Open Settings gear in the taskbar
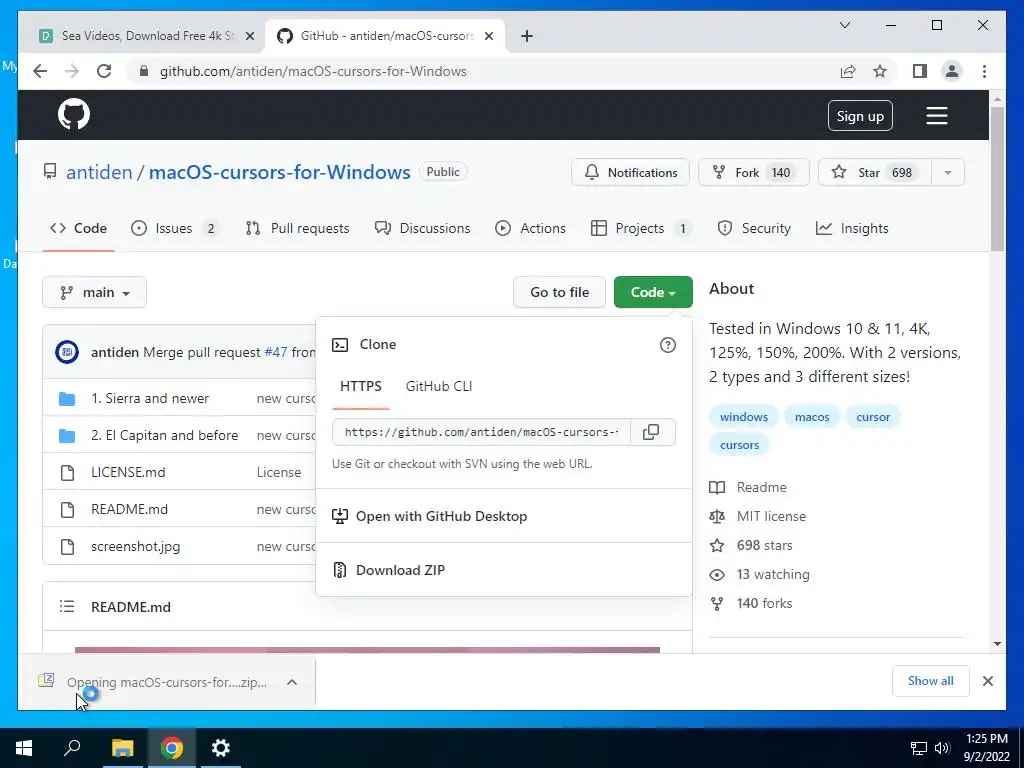 coord(221,748)
